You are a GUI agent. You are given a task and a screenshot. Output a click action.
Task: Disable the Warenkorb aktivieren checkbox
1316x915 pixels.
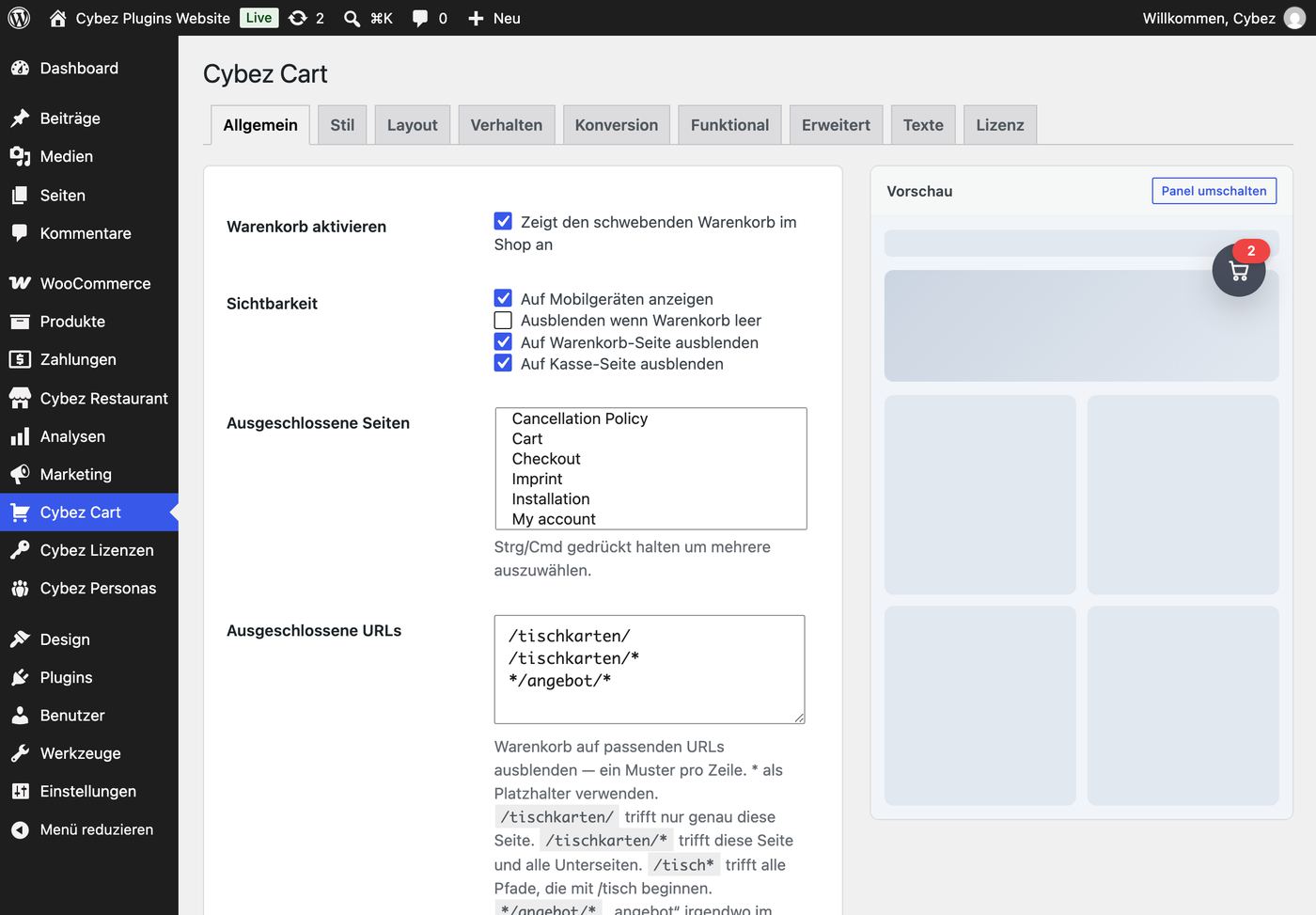(503, 221)
